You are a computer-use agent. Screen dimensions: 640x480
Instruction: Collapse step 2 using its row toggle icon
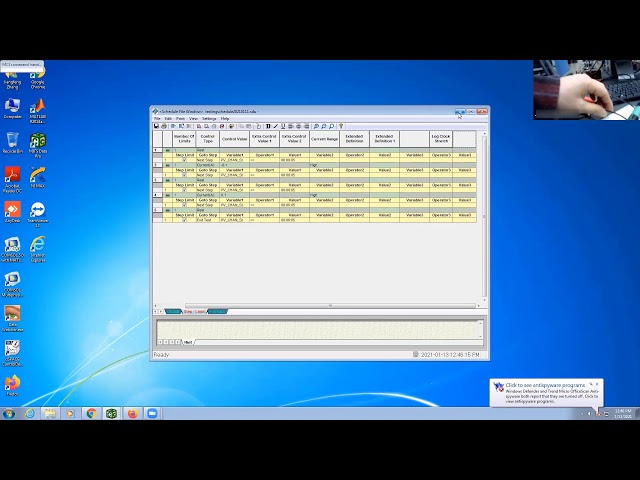coord(167,165)
